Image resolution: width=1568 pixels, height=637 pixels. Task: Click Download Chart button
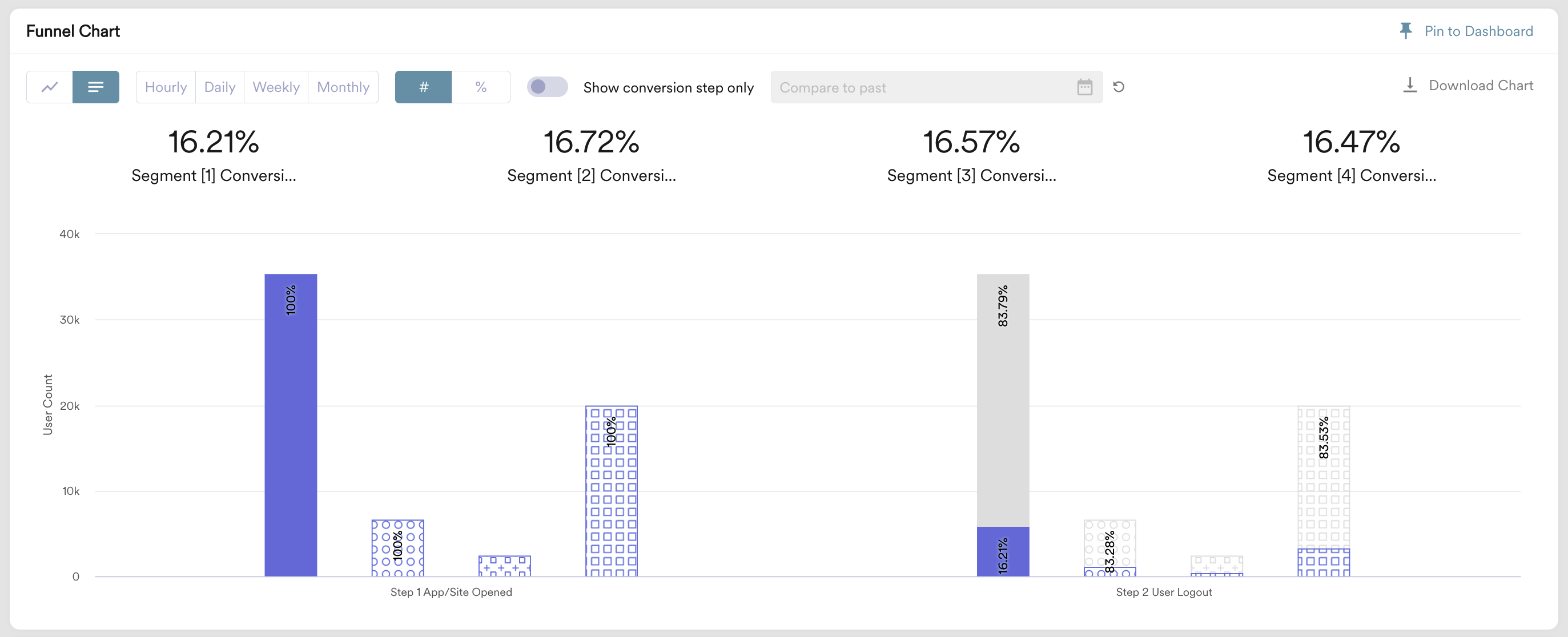pos(1480,86)
